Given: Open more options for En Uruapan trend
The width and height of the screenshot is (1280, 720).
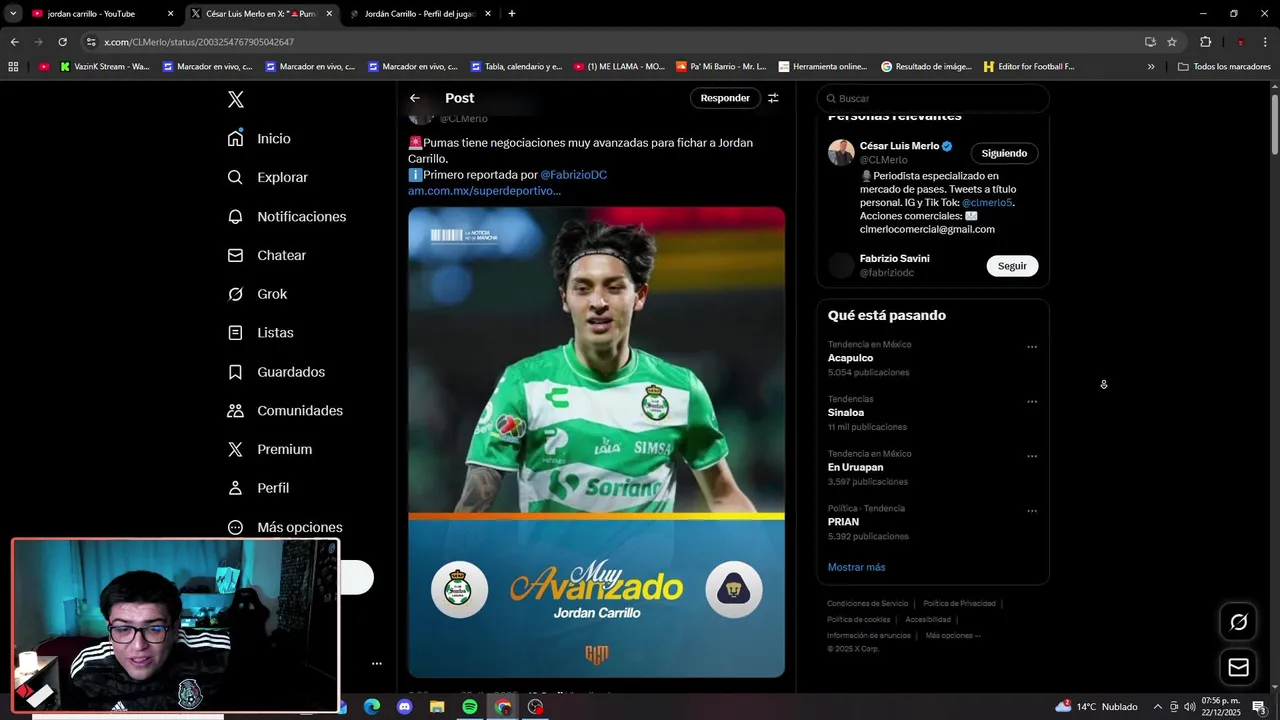Looking at the screenshot, I should [1032, 456].
